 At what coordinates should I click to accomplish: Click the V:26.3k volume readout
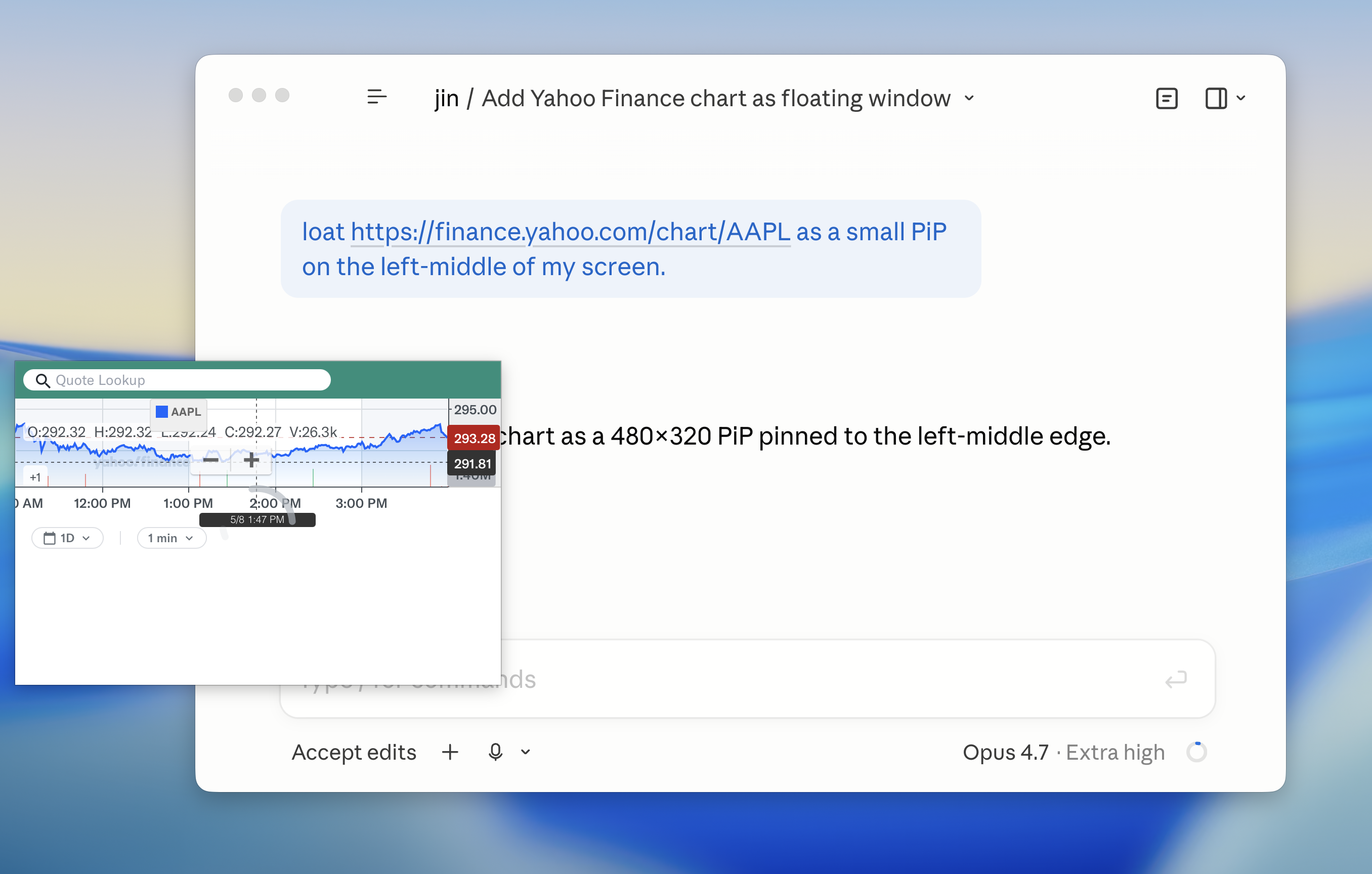coord(313,432)
